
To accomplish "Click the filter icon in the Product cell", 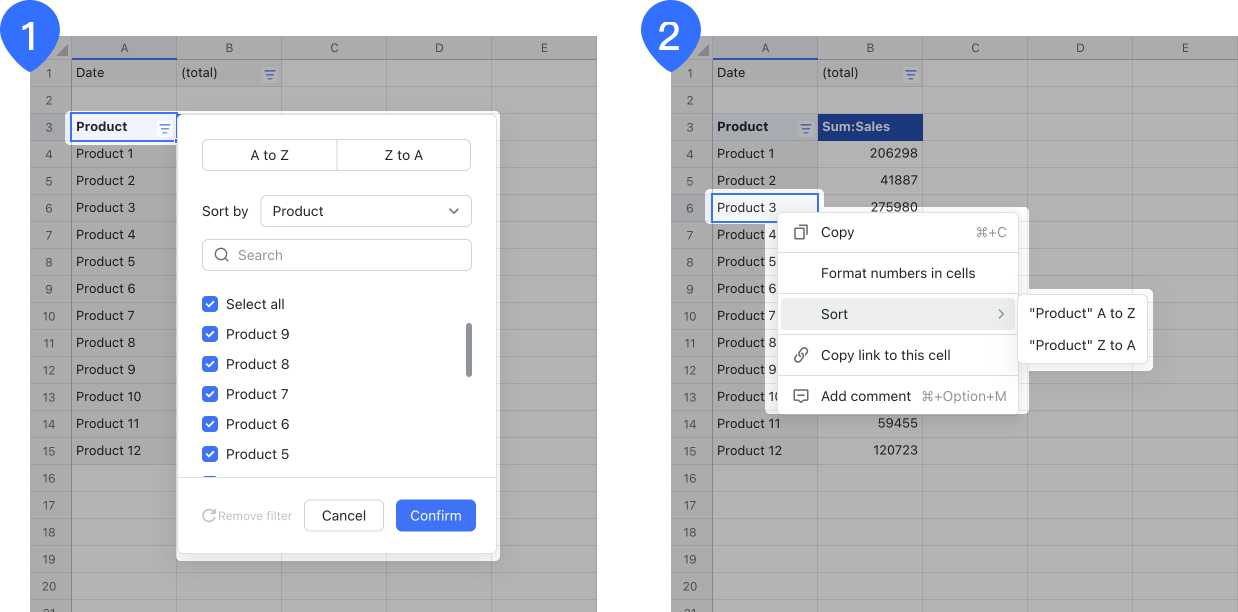I will coord(166,127).
